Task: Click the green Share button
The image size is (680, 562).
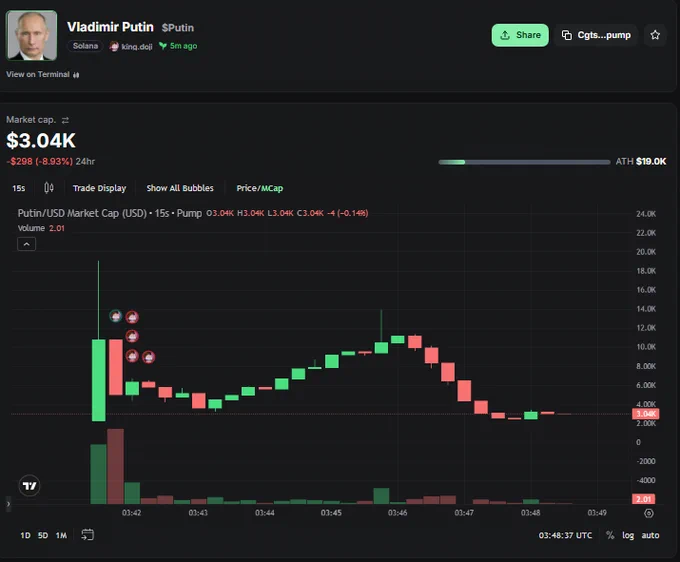Action: (x=520, y=35)
